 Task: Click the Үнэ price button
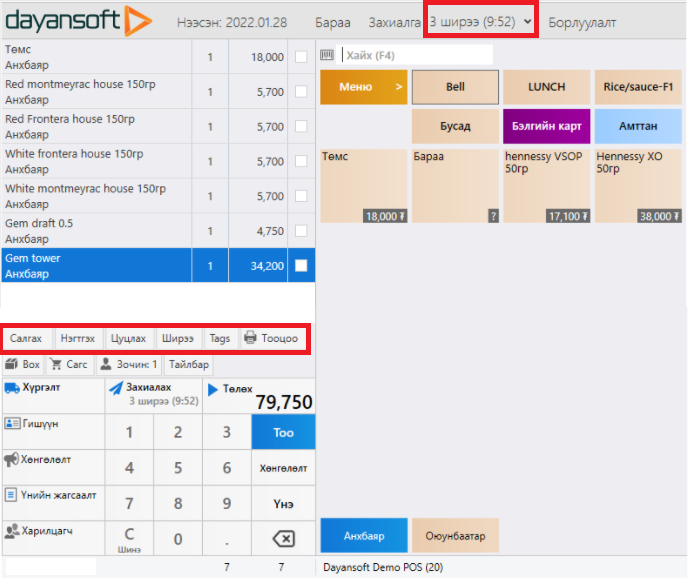[283, 503]
